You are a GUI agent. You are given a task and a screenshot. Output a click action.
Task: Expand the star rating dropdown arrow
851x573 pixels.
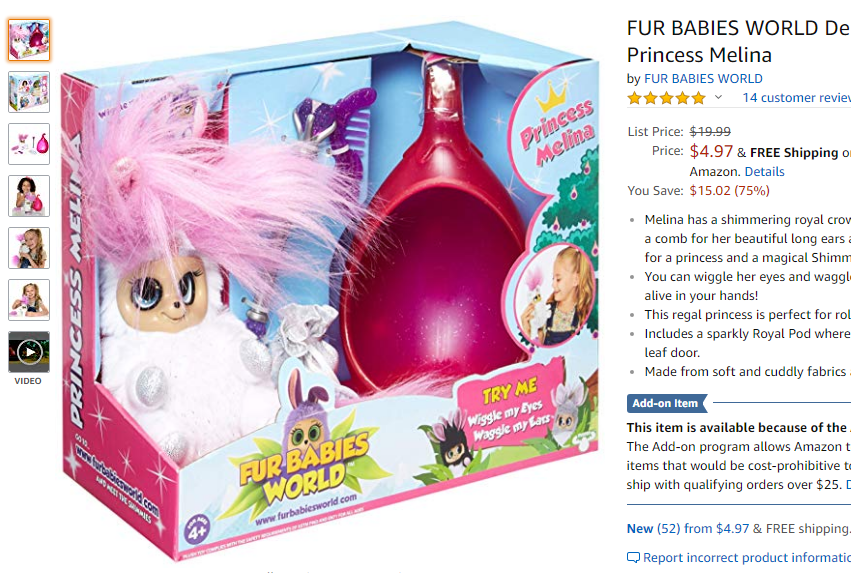pyautogui.click(x=719, y=98)
